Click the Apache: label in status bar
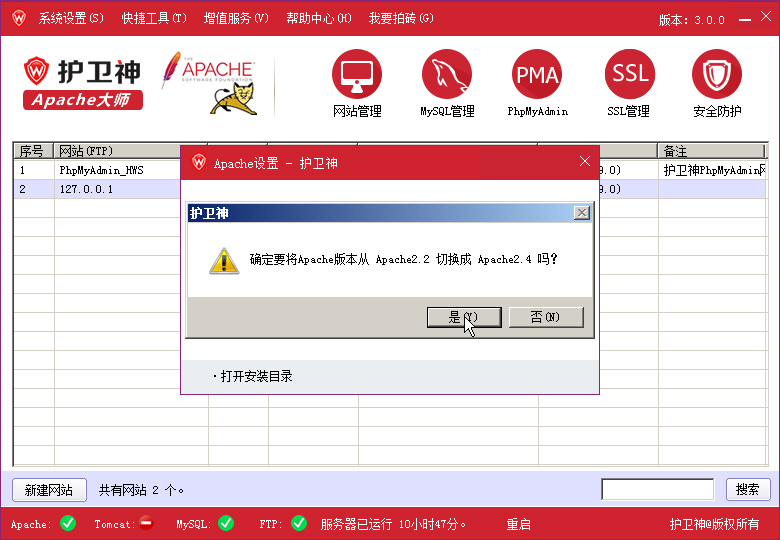Image resolution: width=780 pixels, height=540 pixels. [31, 524]
